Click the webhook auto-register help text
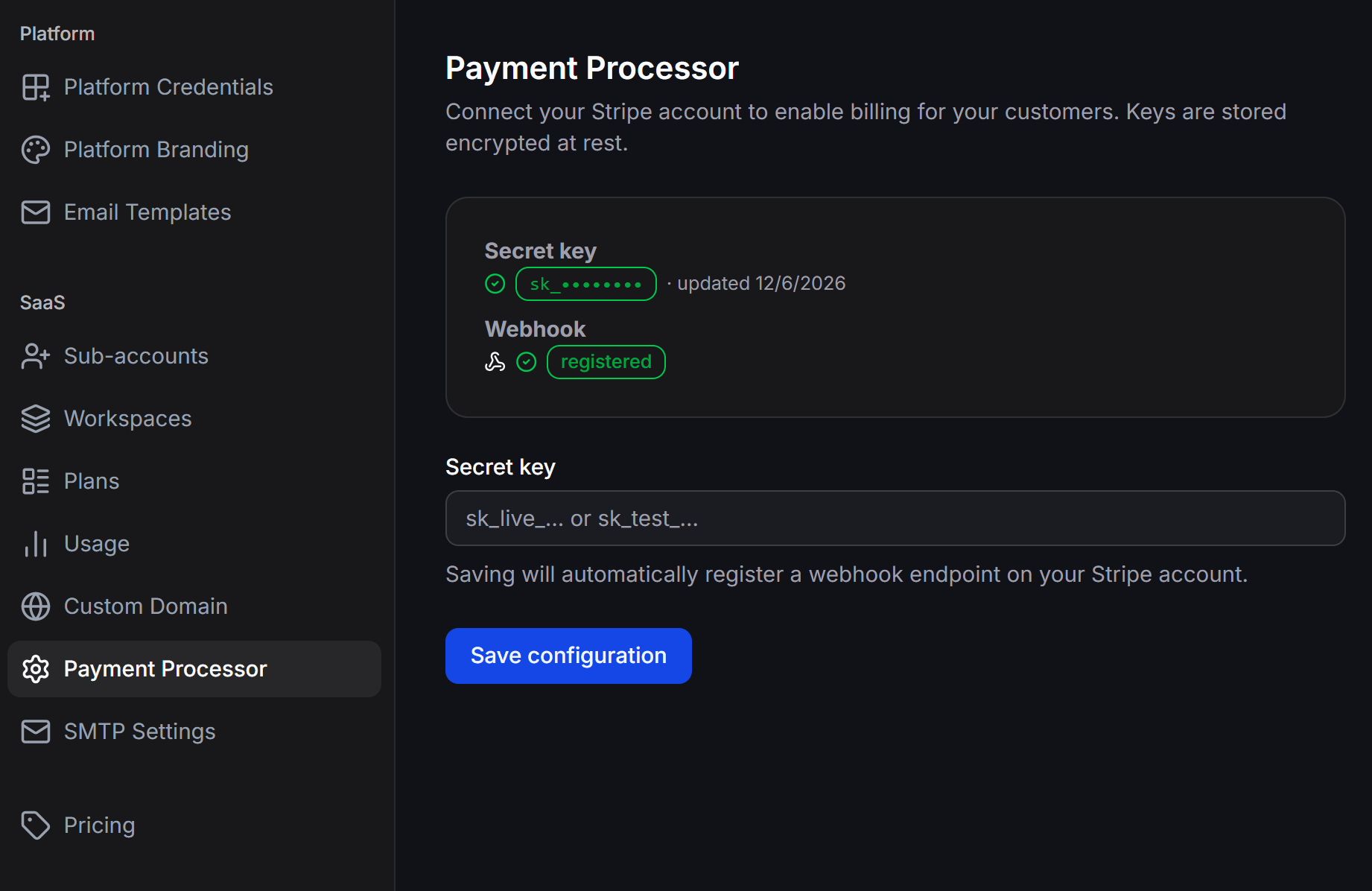Viewport: 1372px width, 891px height. pyautogui.click(x=847, y=574)
